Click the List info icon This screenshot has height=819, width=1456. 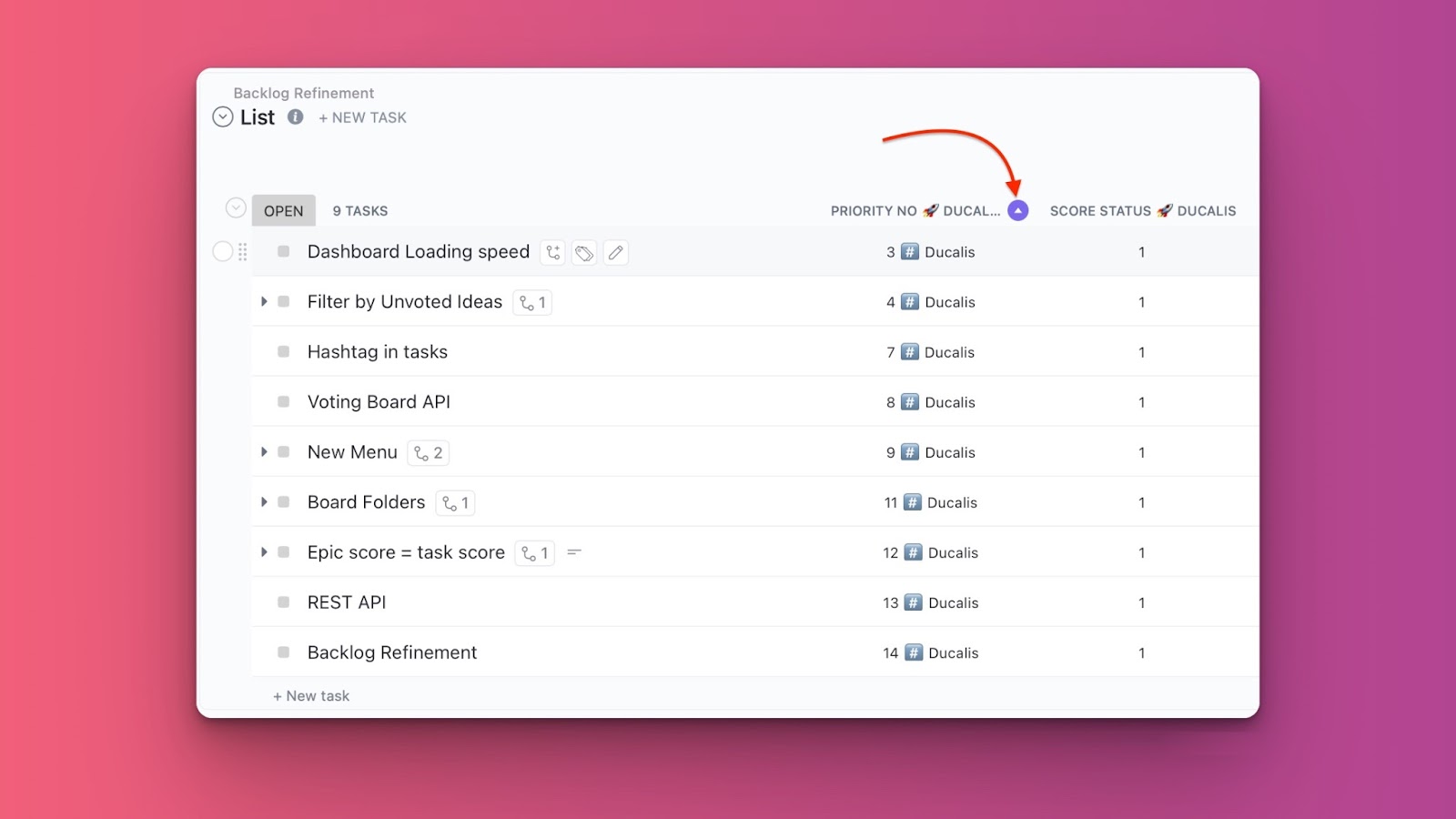(296, 117)
